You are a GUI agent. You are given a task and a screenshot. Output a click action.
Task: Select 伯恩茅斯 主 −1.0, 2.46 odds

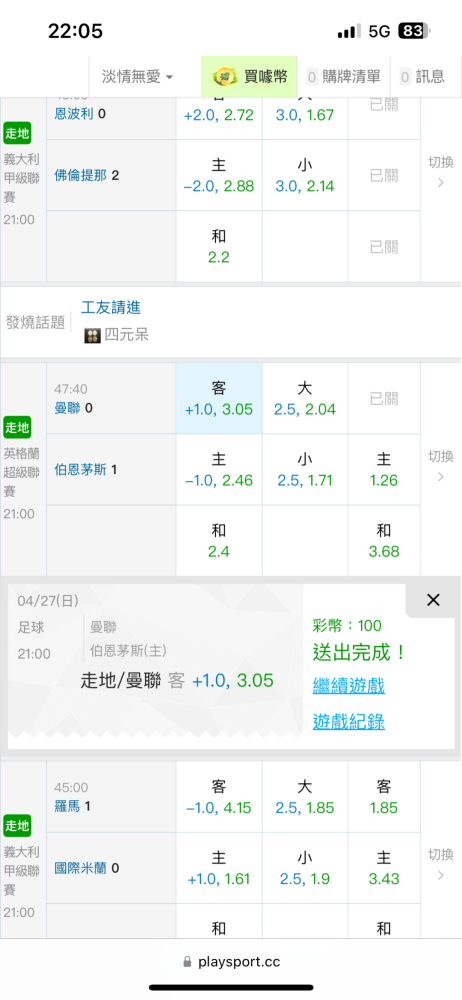(x=219, y=469)
